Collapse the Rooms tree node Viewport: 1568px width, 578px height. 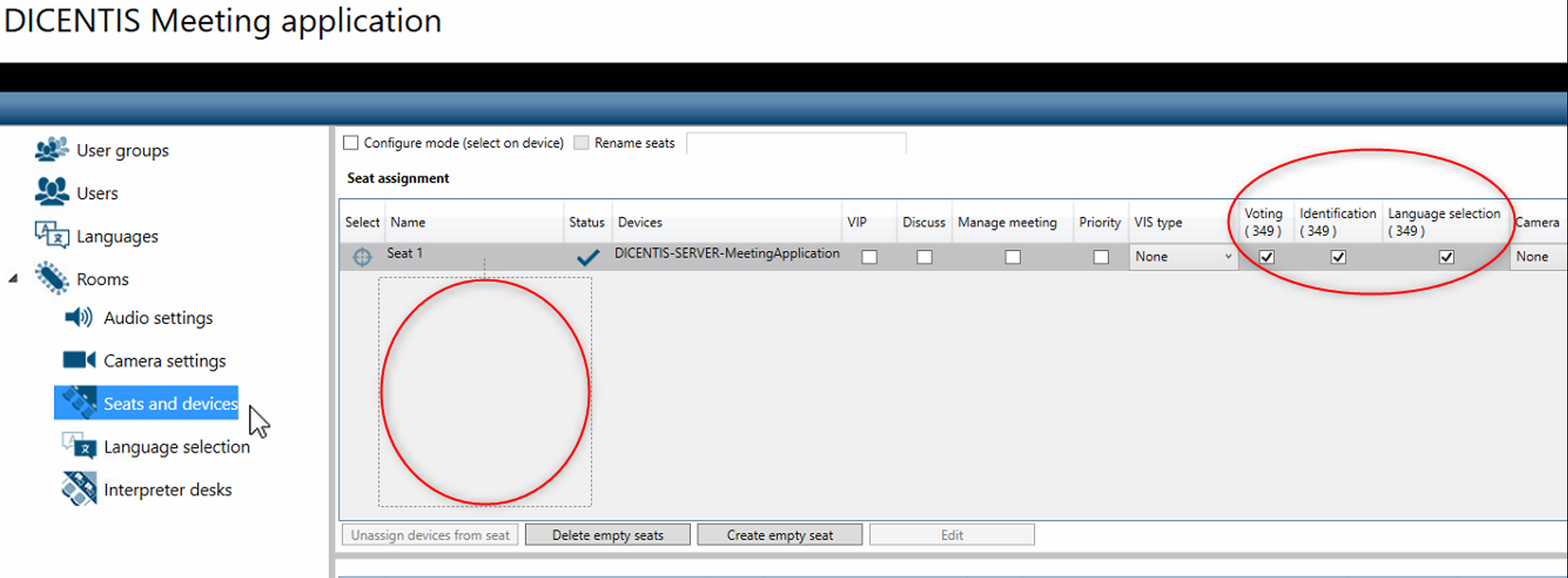click(x=13, y=279)
